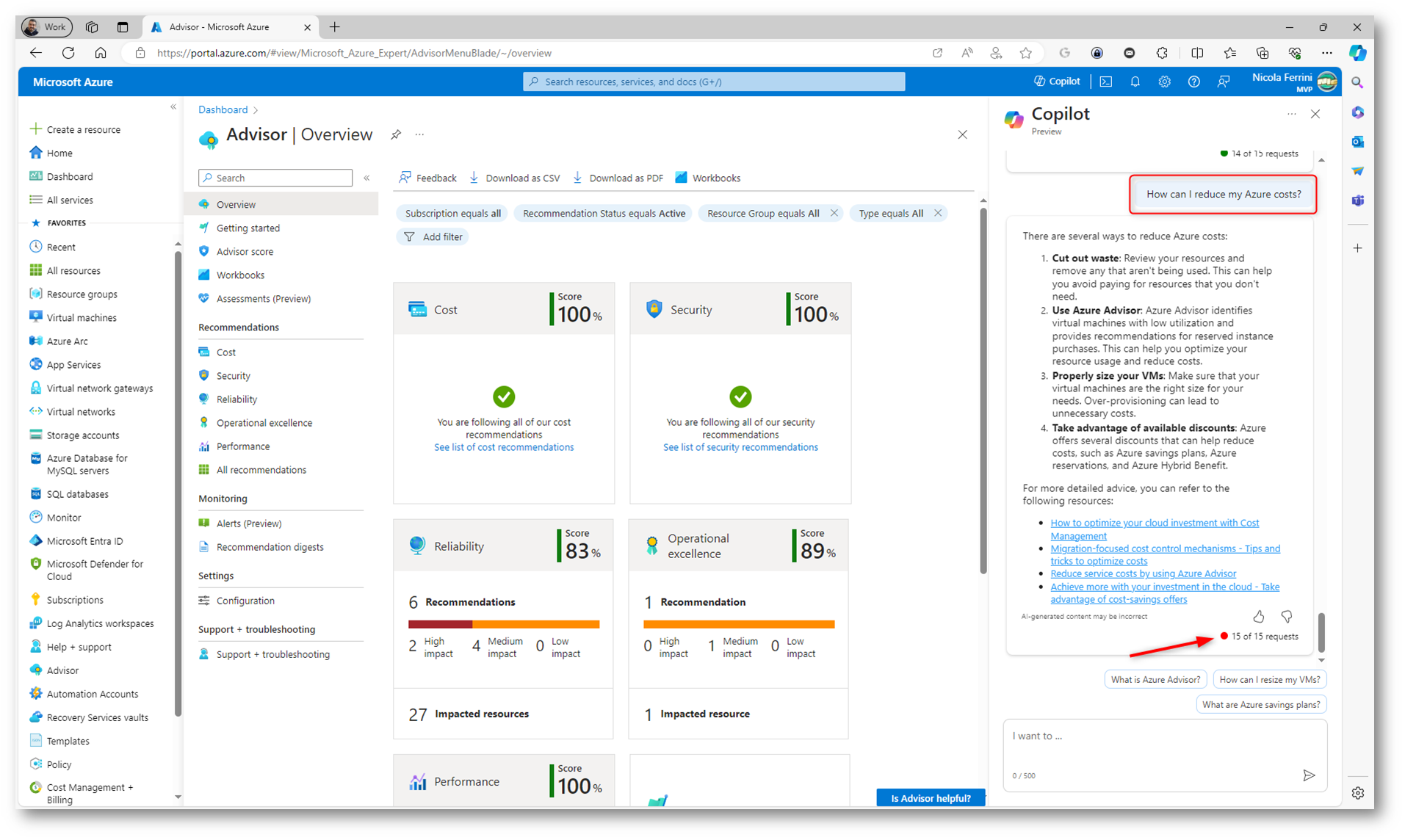Open Reduce service costs by using Azure Advisor link
1405x840 pixels.
coord(1143,573)
